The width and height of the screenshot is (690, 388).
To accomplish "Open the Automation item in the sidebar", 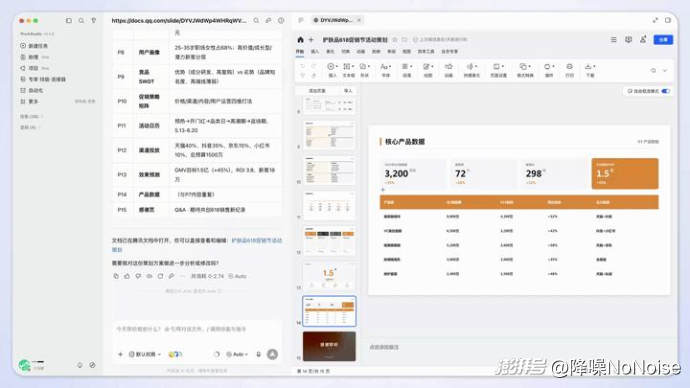I will pos(32,90).
